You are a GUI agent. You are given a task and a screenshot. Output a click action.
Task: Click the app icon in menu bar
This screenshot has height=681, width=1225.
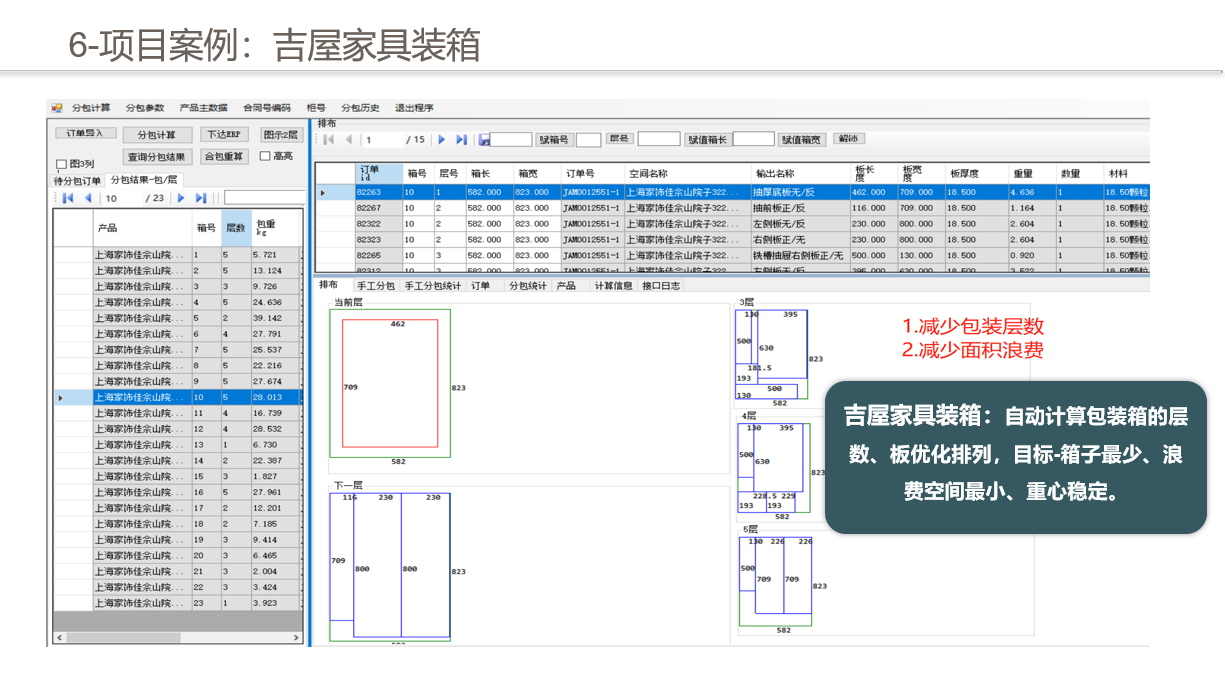(56, 108)
